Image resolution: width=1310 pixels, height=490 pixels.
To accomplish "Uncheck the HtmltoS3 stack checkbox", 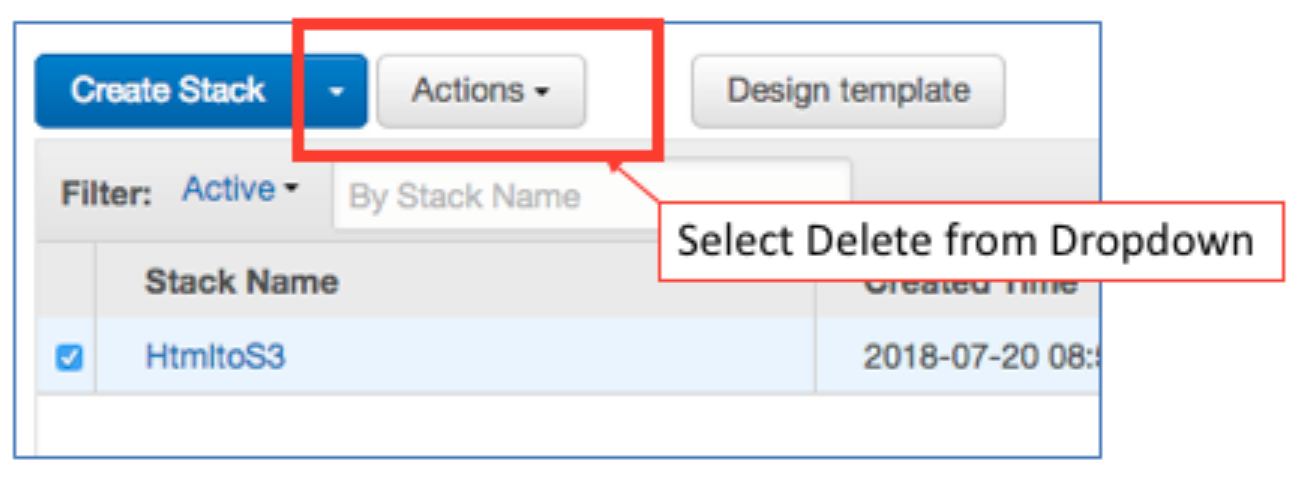I will pyautogui.click(x=69, y=357).
